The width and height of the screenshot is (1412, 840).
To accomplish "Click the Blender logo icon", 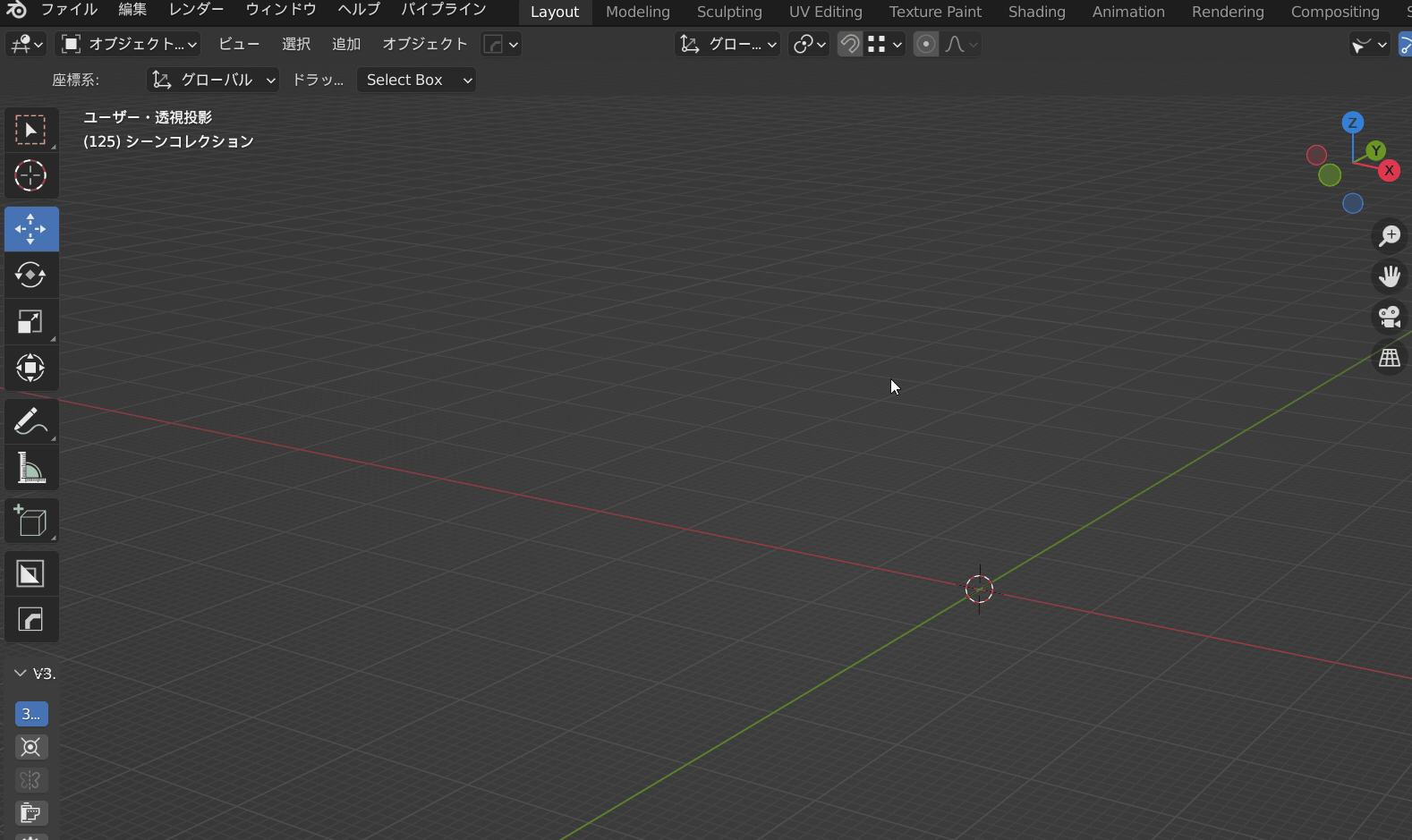I will tap(16, 10).
